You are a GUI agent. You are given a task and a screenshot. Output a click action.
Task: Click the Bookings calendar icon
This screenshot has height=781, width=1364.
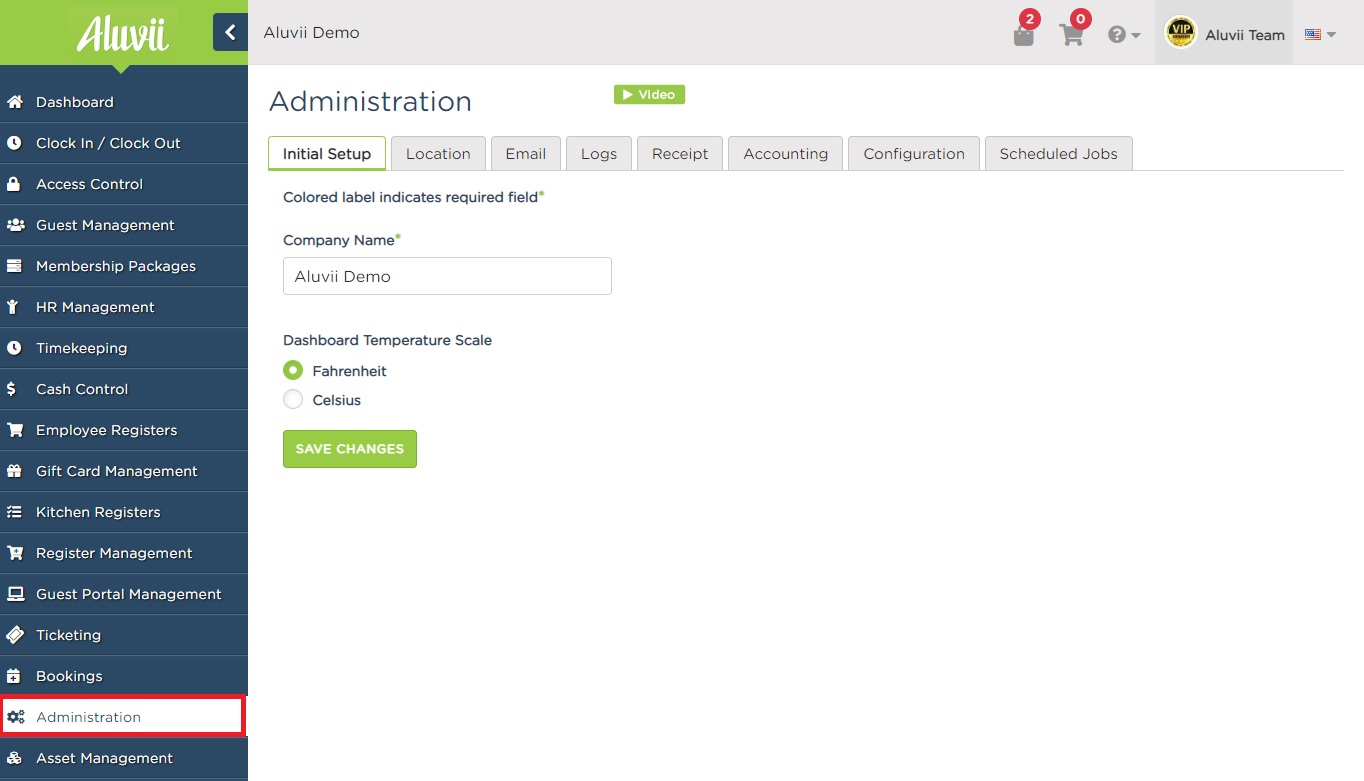pyautogui.click(x=15, y=676)
